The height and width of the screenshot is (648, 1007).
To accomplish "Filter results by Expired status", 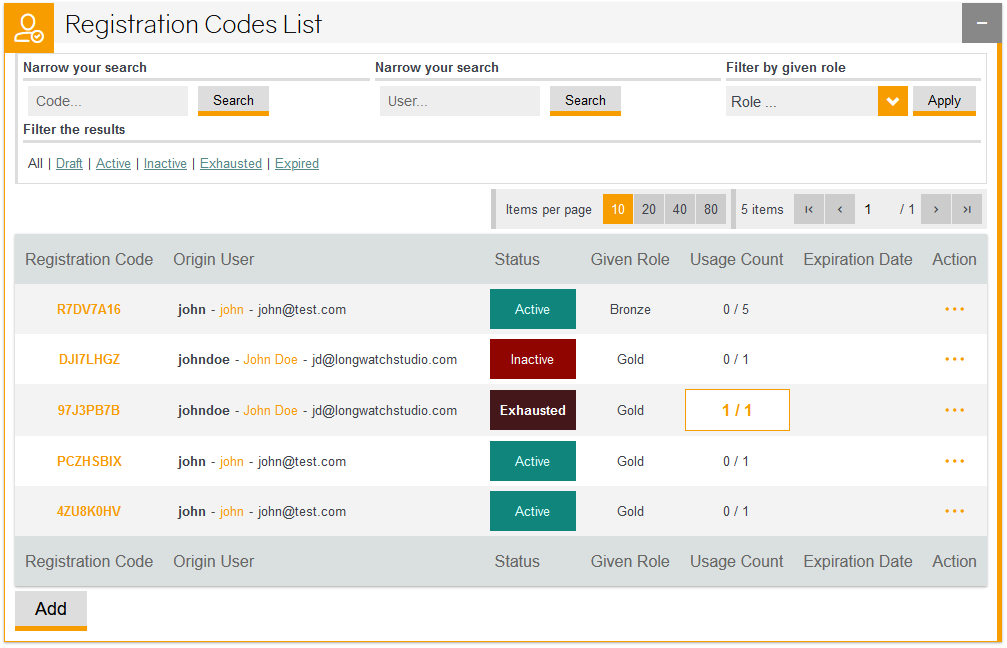I will (x=297, y=163).
